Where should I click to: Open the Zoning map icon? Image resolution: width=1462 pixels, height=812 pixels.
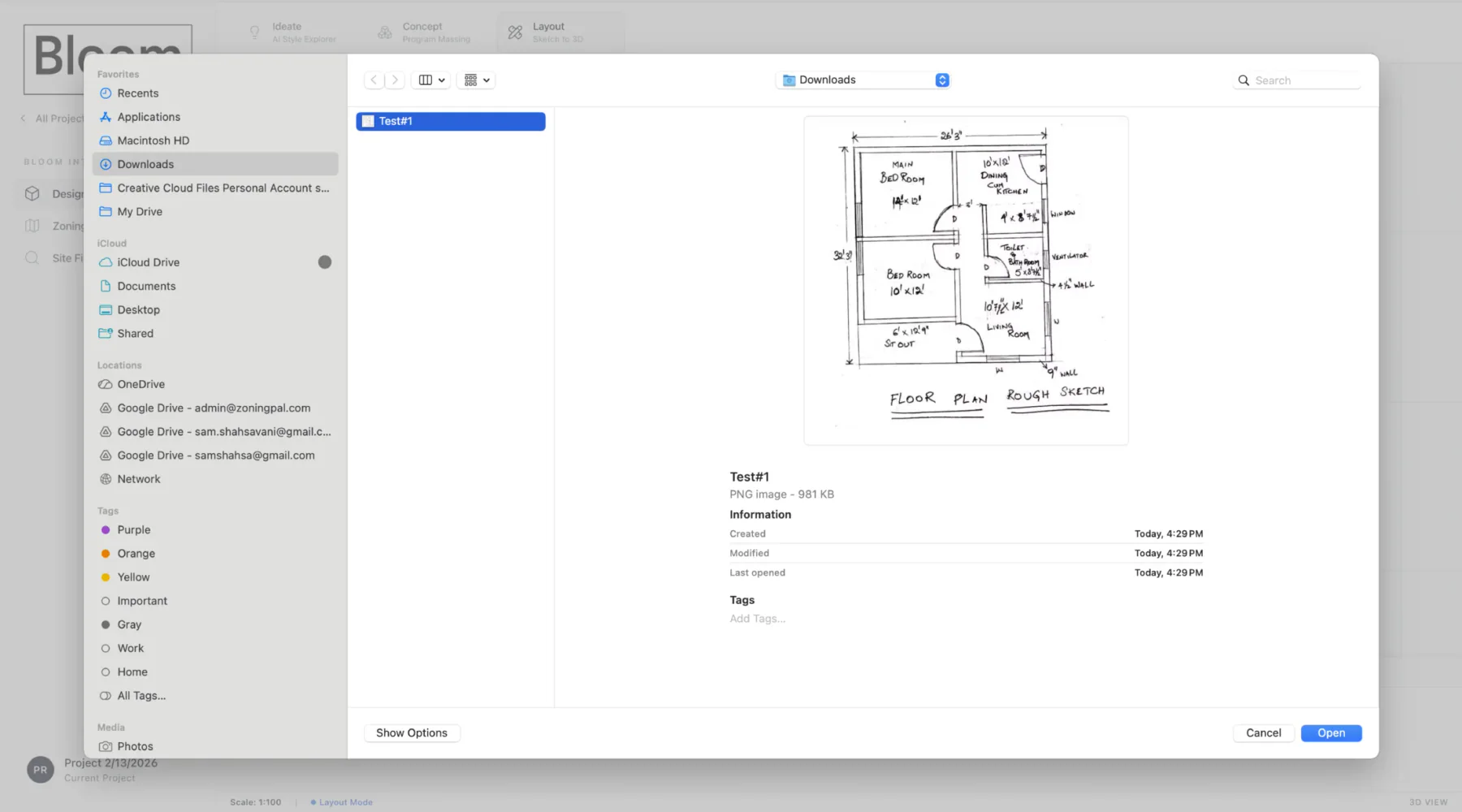click(32, 226)
